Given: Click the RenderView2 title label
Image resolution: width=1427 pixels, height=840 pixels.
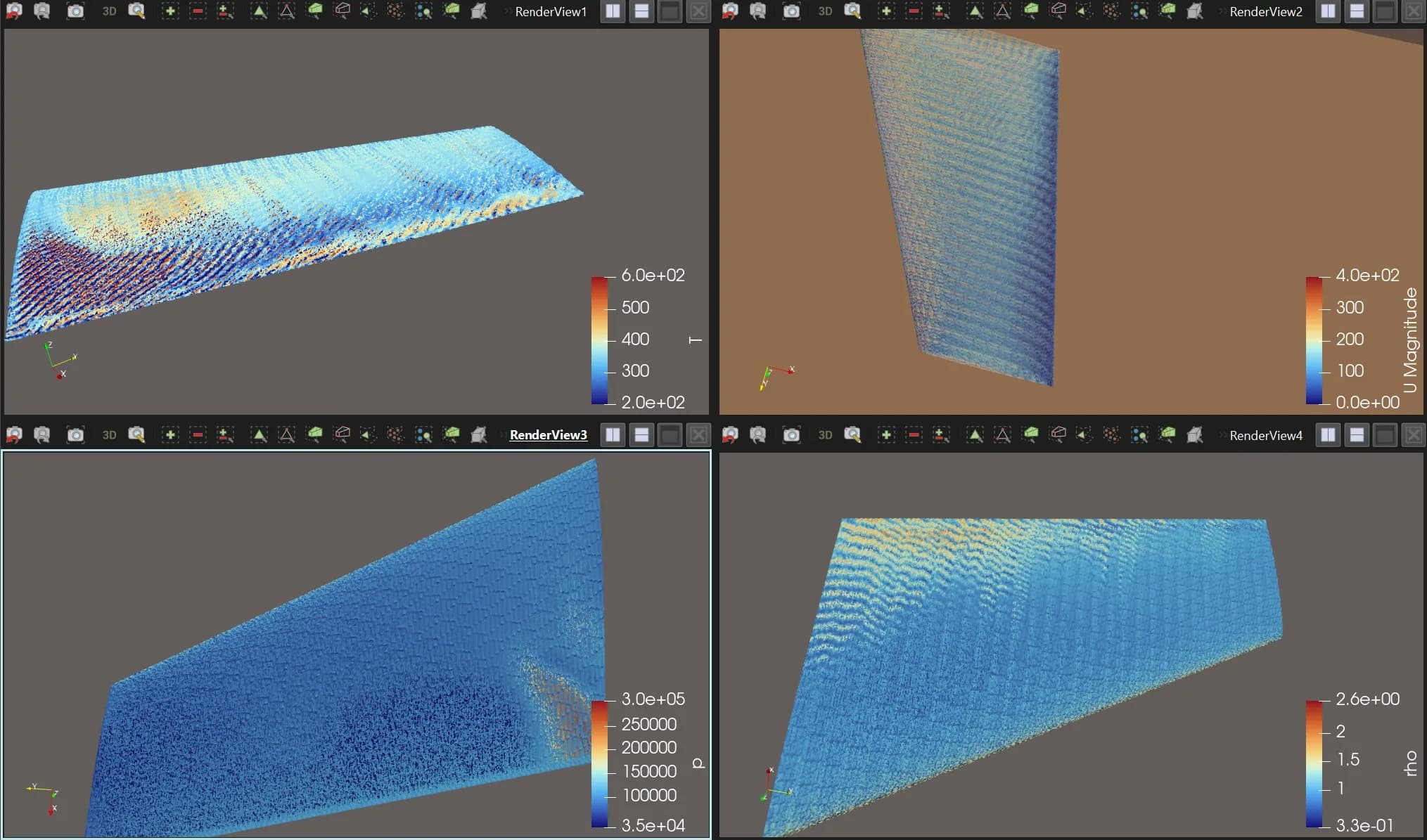Looking at the screenshot, I should (x=1266, y=11).
